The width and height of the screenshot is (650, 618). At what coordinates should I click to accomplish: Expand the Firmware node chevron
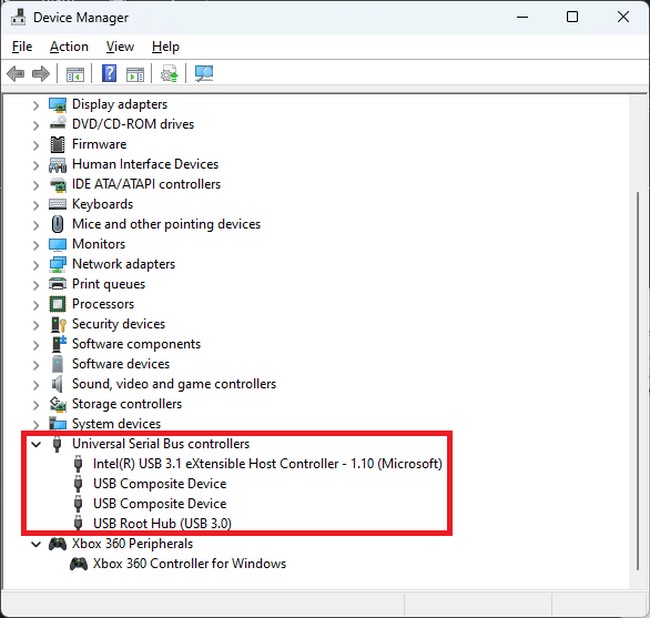pos(36,145)
